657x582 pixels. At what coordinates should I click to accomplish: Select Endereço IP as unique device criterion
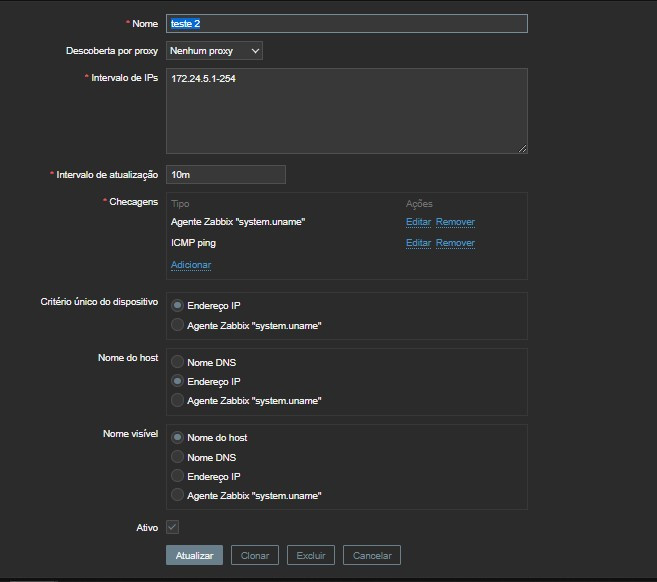178,306
